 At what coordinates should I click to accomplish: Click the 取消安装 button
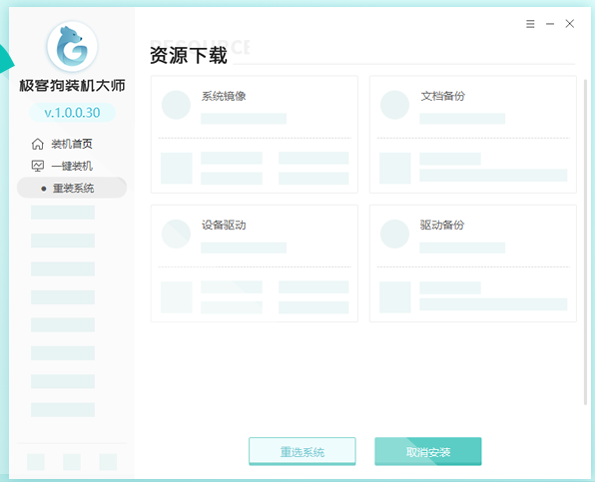[x=428, y=451]
